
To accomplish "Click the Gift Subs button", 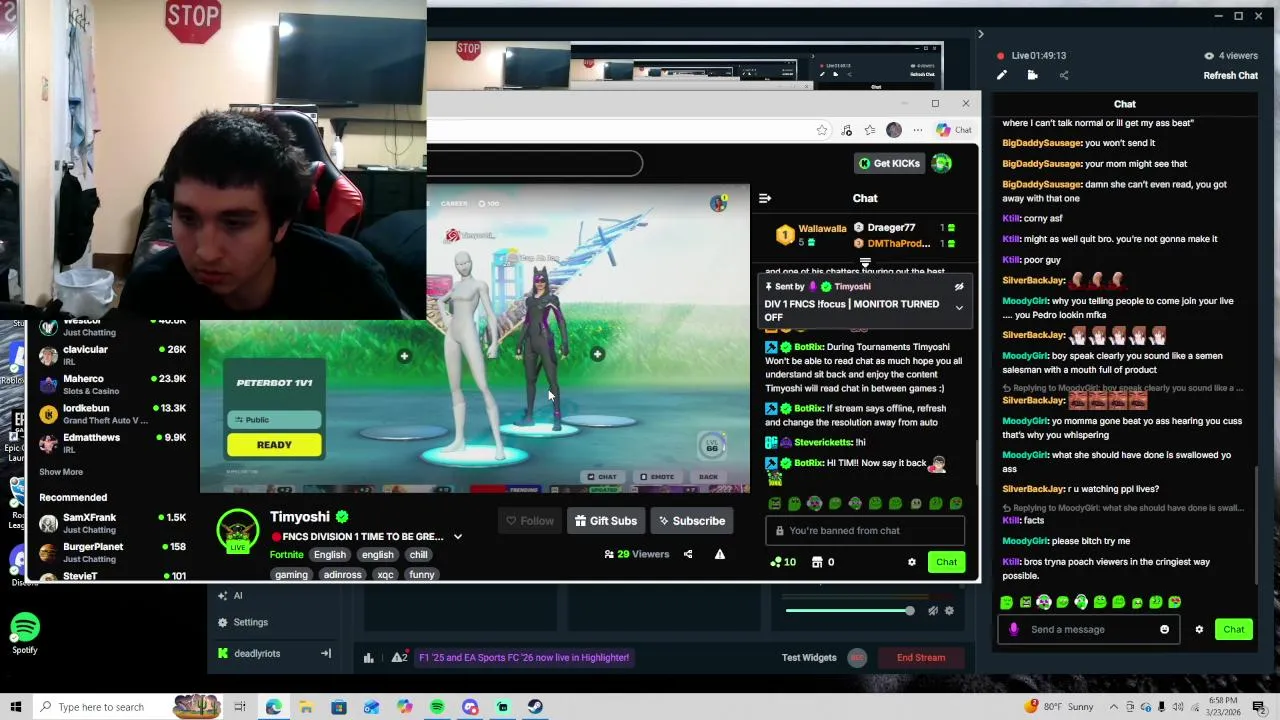I will tap(606, 521).
